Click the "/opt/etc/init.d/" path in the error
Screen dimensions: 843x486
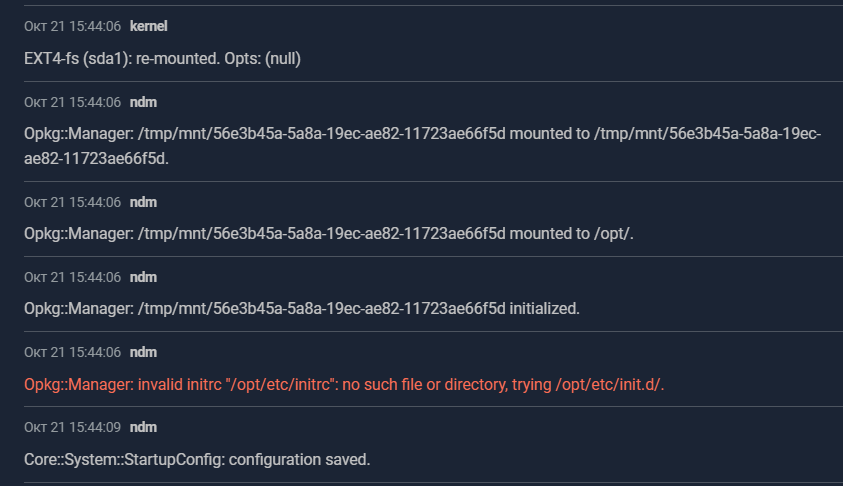[x=607, y=384]
